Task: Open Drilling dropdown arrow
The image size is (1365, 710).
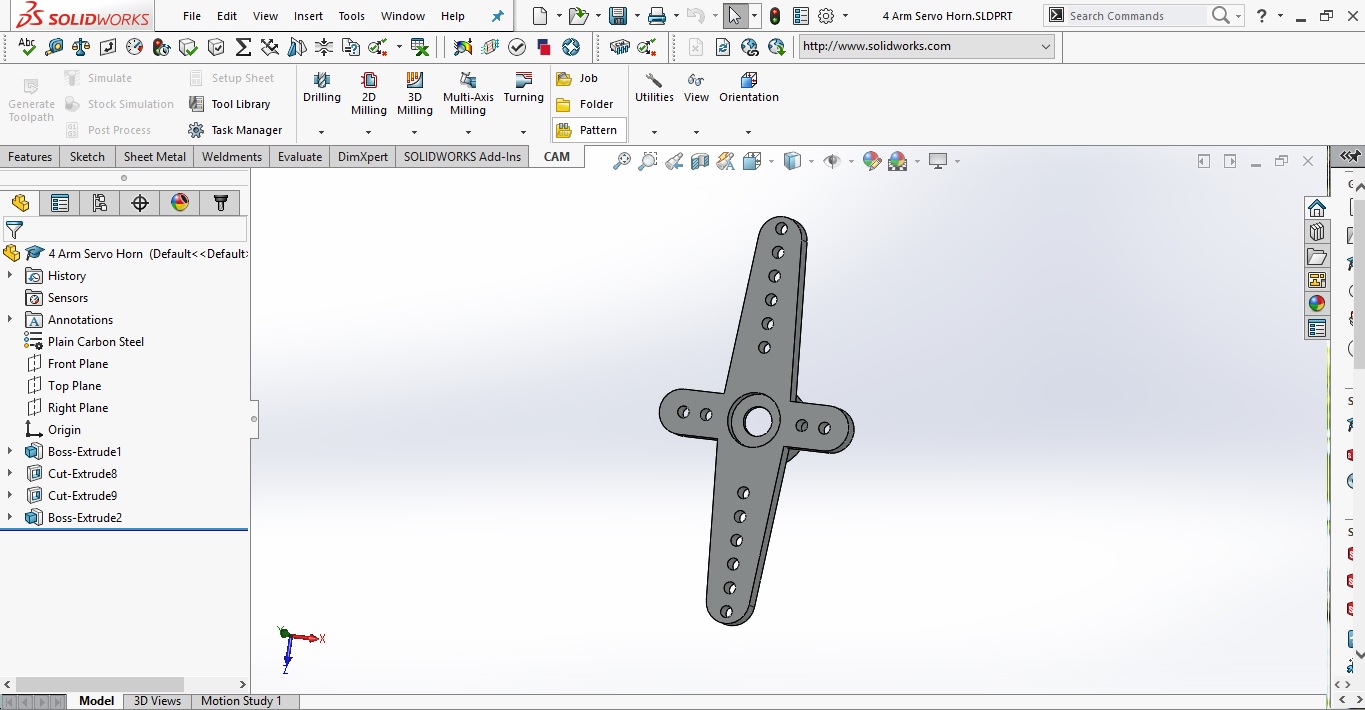Action: [322, 132]
